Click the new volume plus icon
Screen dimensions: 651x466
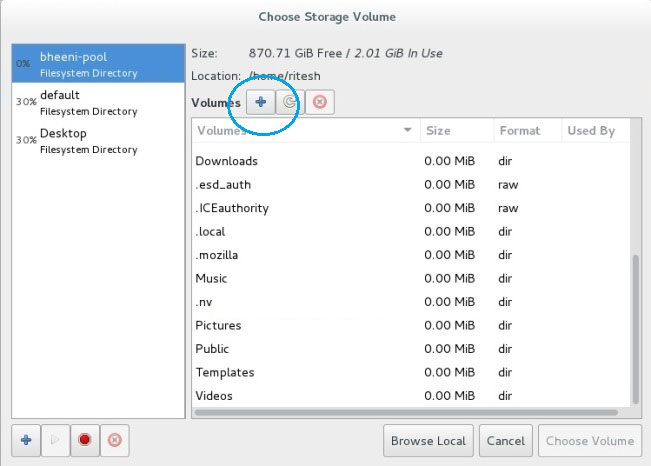click(x=261, y=102)
